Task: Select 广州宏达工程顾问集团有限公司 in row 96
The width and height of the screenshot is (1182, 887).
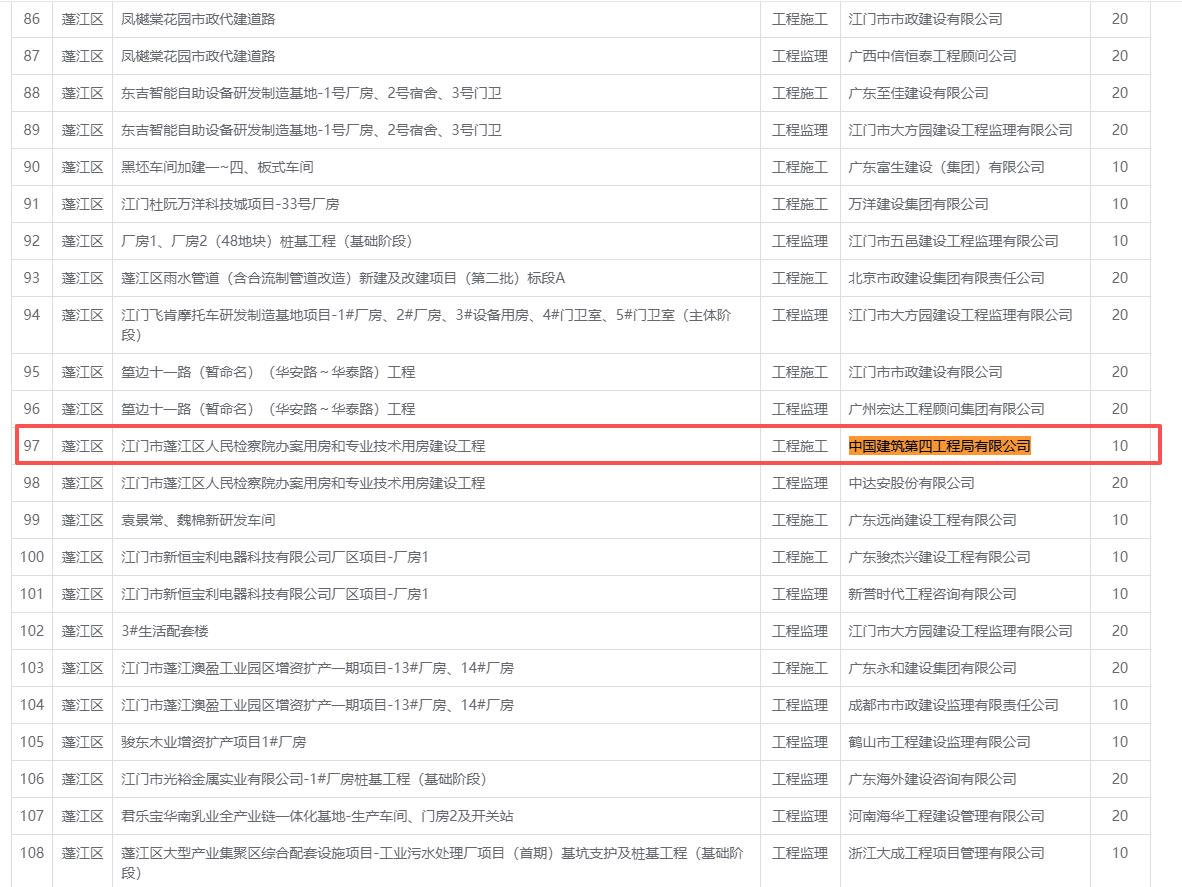Action: (x=946, y=409)
